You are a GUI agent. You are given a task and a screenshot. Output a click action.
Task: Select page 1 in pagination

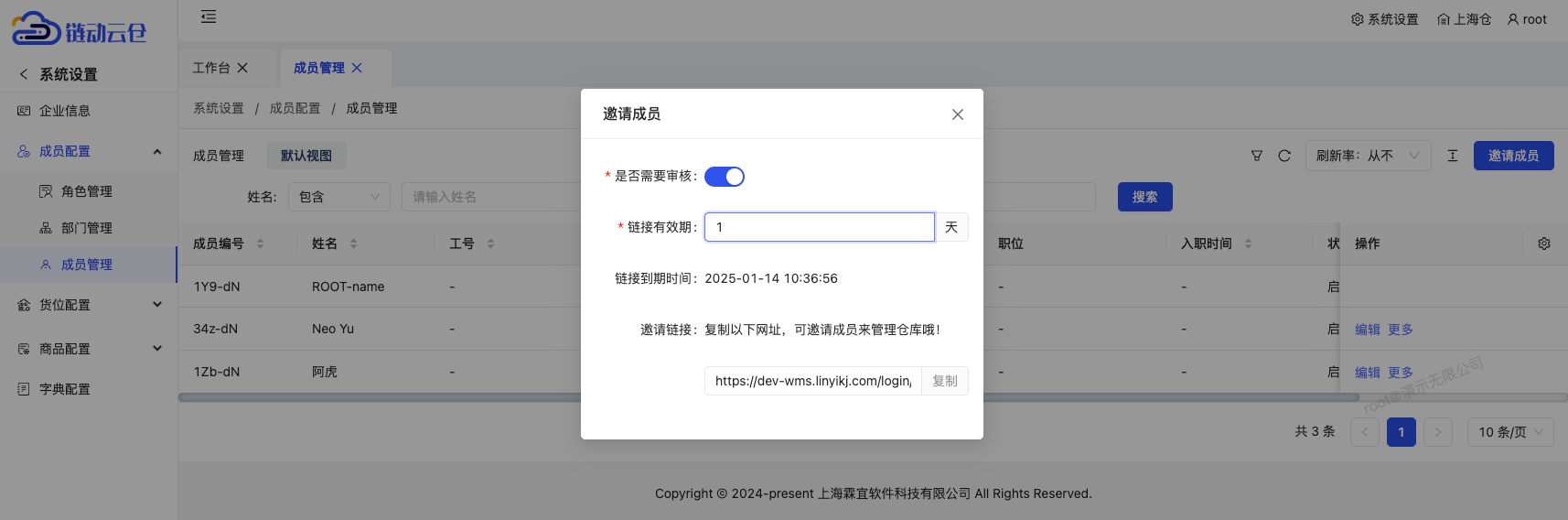1402,432
